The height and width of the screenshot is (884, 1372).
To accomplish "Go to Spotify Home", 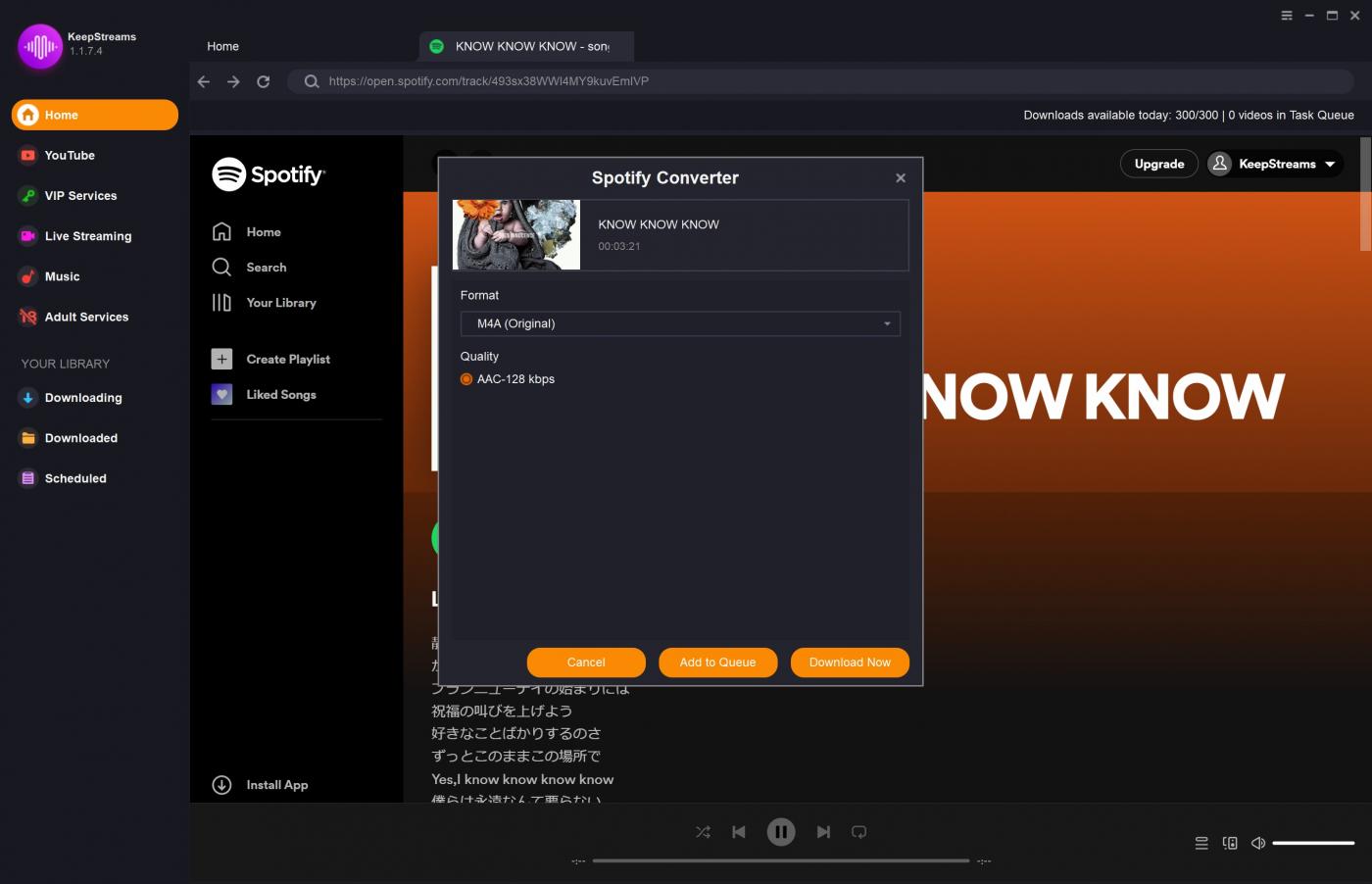I will 247,231.
